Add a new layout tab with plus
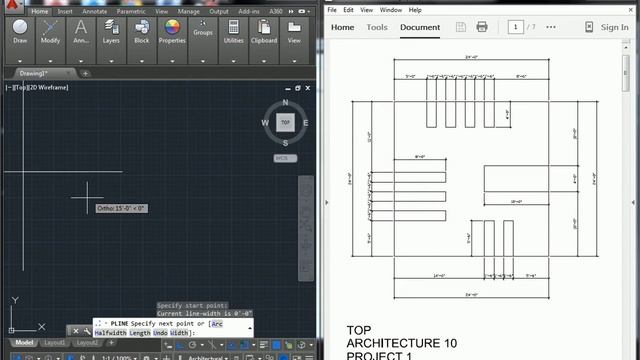This screenshot has height=360, width=640. point(111,342)
